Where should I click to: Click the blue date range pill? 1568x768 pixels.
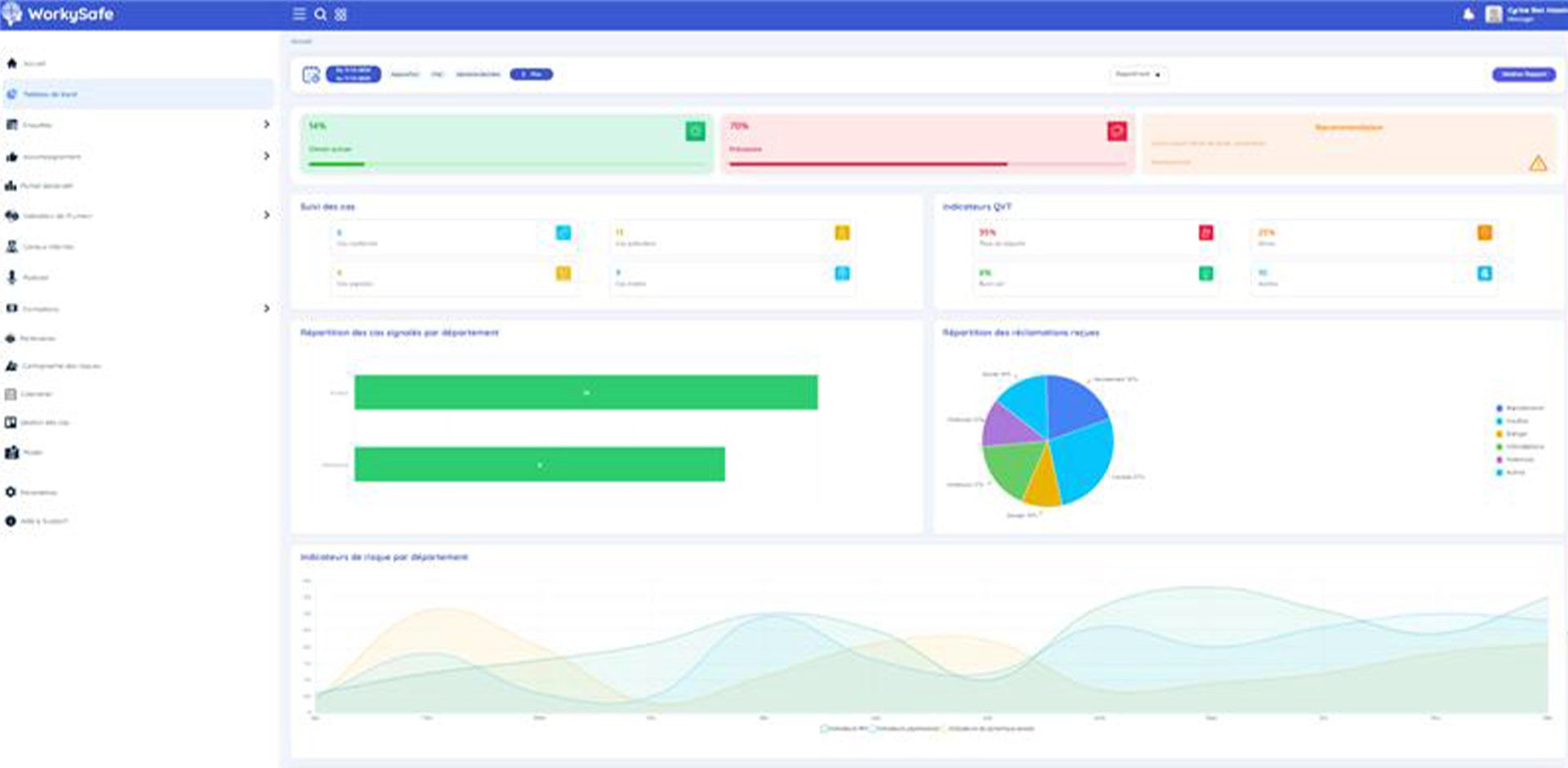[353, 74]
